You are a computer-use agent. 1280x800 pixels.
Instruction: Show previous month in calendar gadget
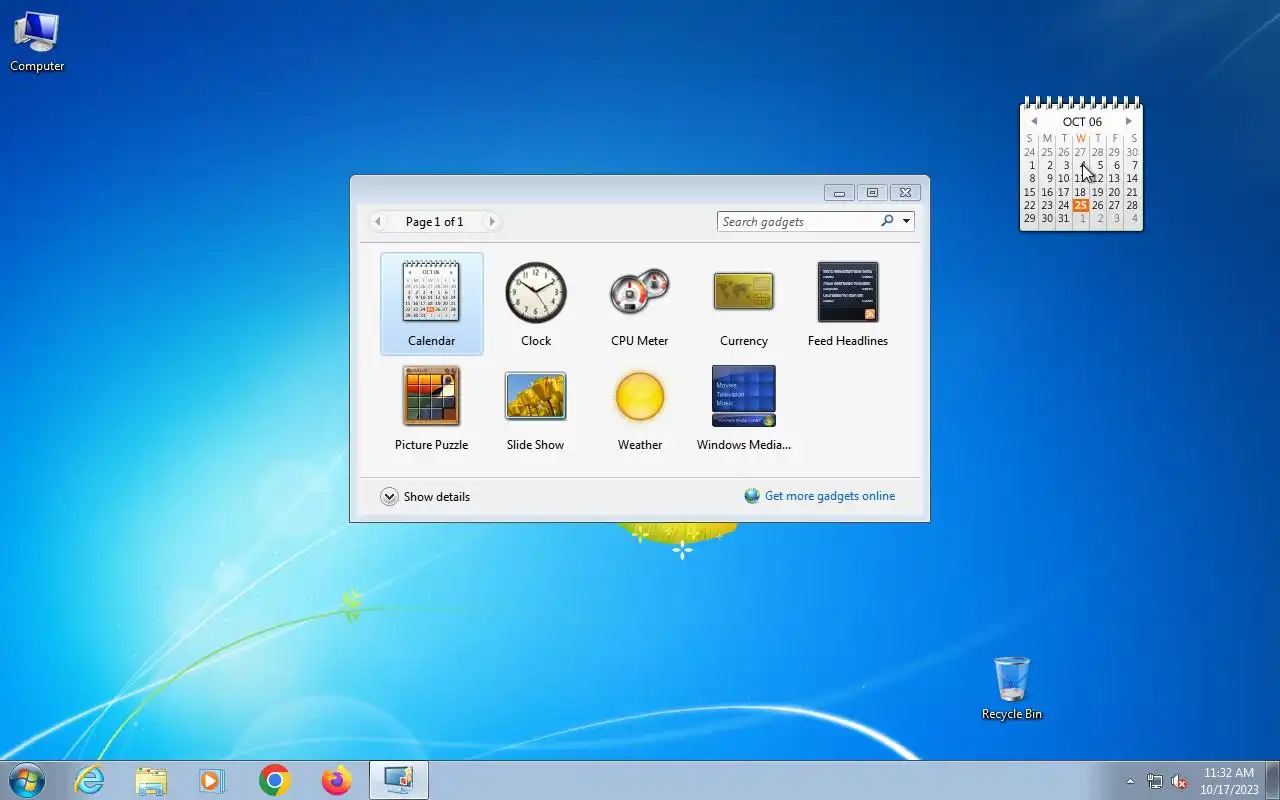(1034, 121)
